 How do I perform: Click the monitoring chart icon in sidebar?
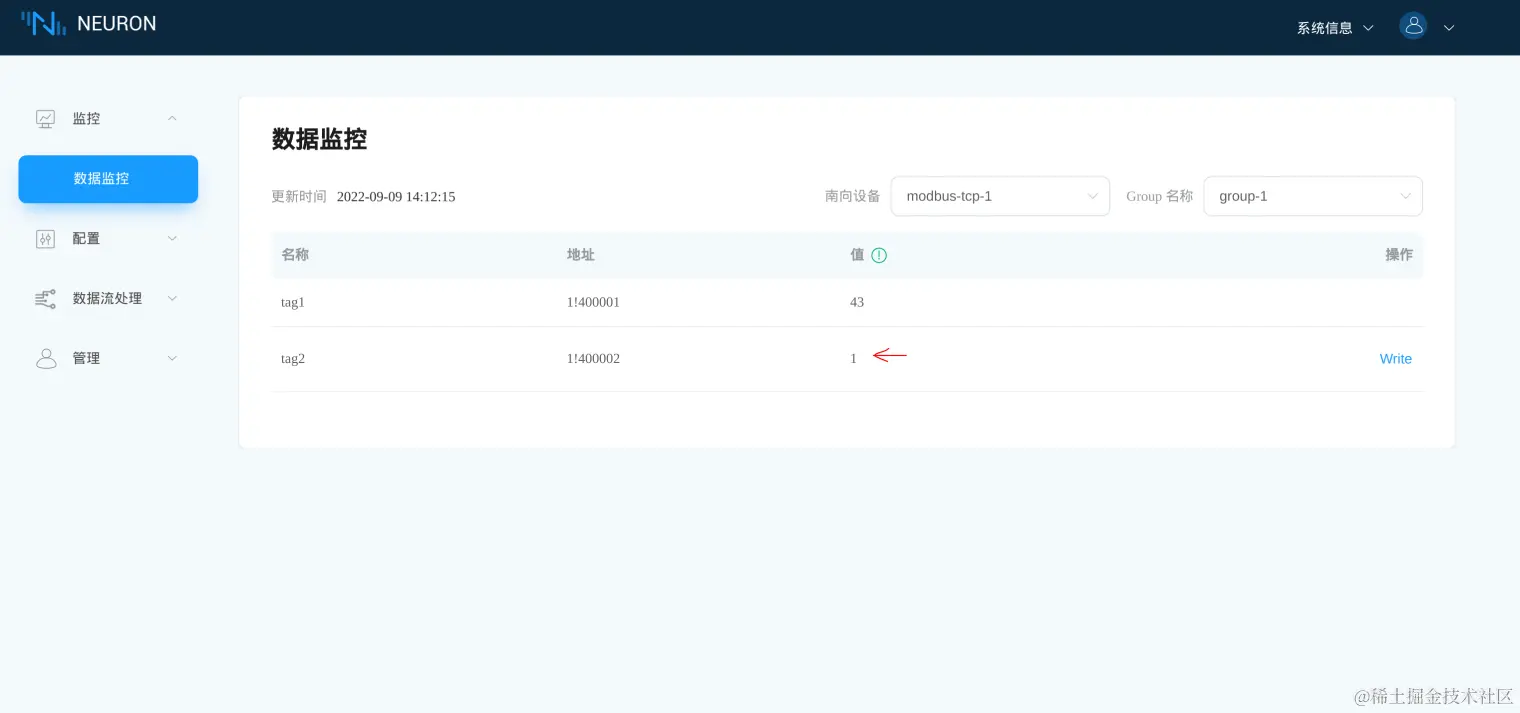click(46, 119)
